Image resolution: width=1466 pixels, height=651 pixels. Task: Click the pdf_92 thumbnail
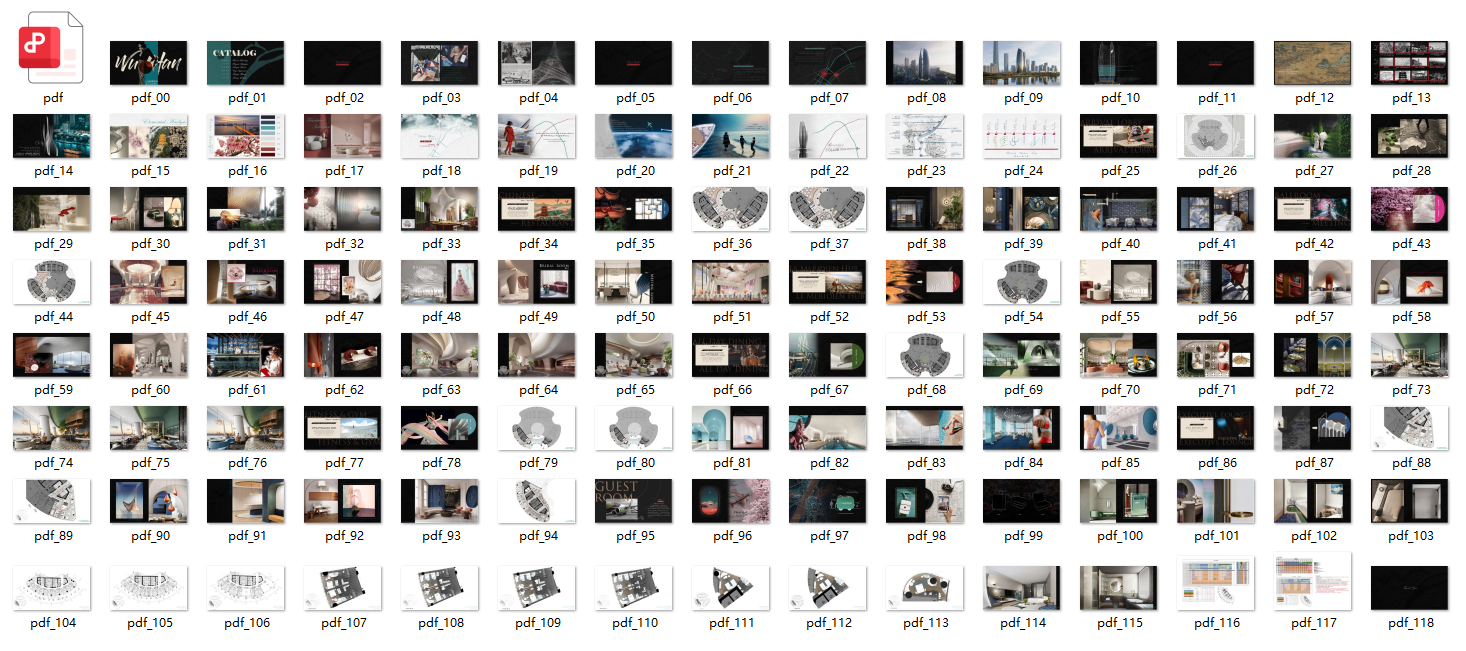coord(343,501)
